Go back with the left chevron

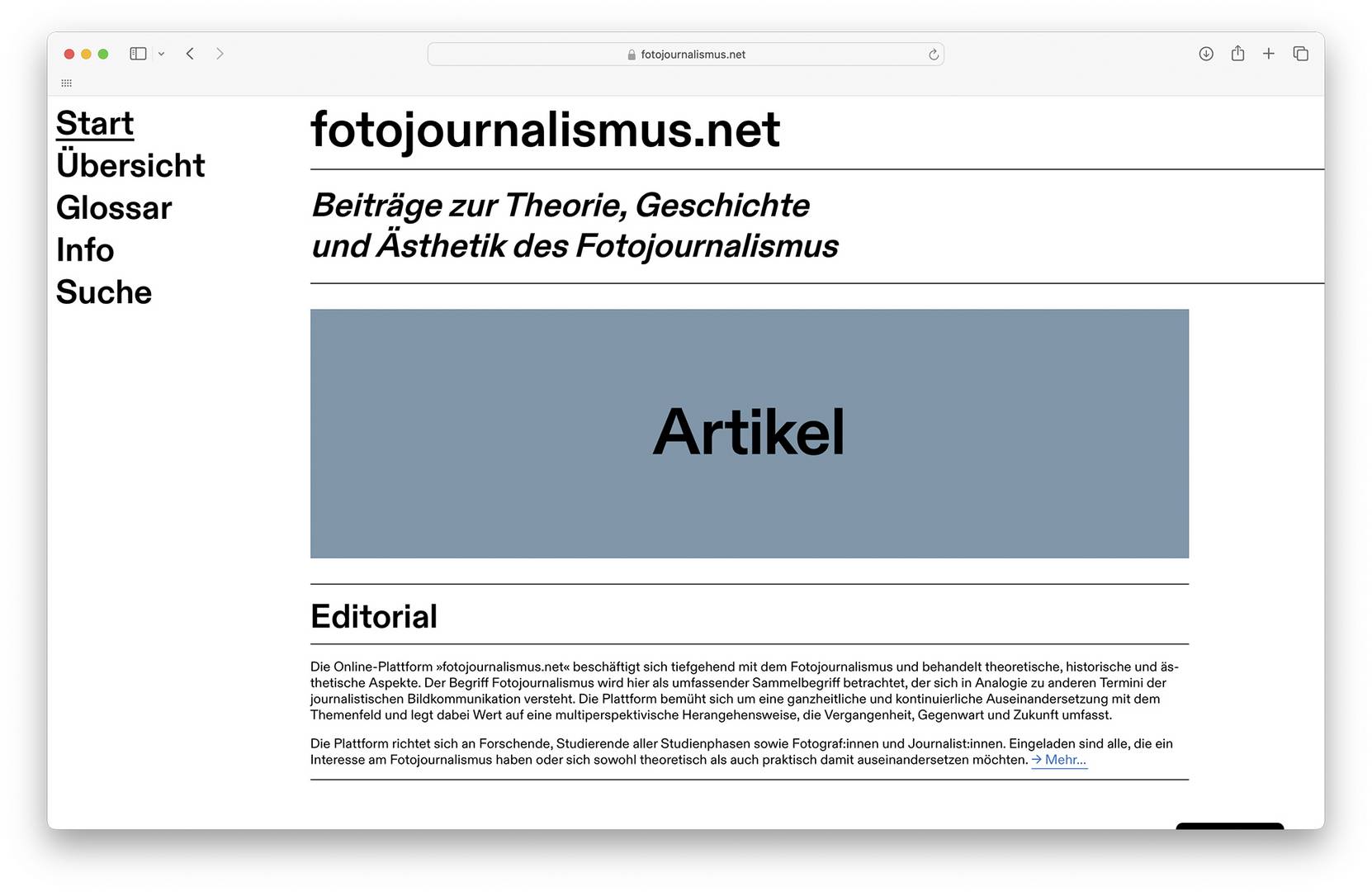point(190,54)
